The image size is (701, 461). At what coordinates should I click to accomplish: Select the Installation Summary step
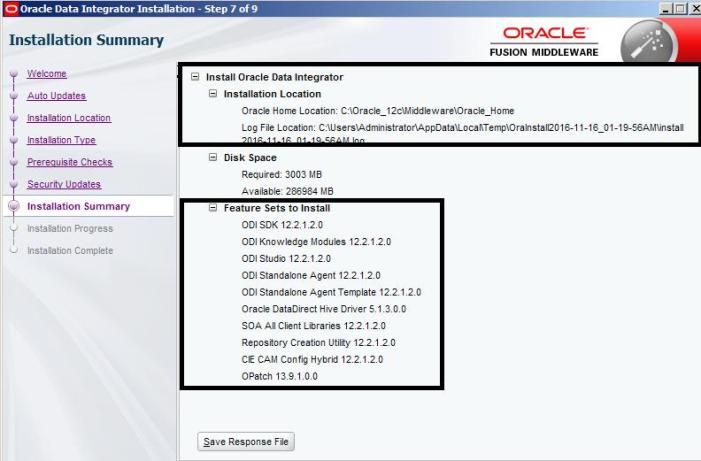(78, 206)
